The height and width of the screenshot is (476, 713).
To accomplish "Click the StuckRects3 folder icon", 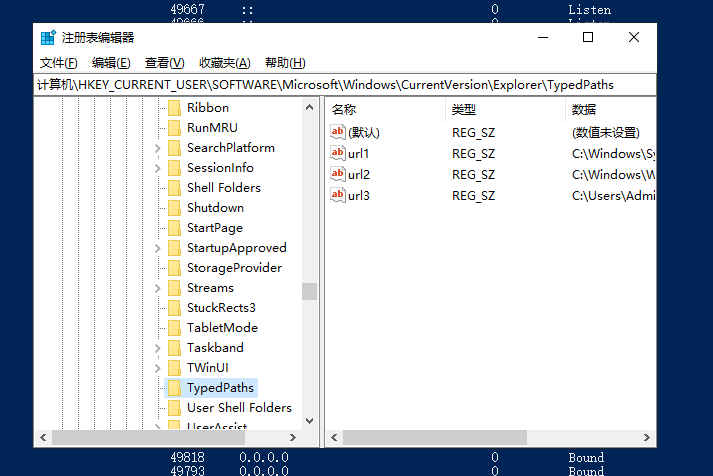I will click(x=175, y=308).
